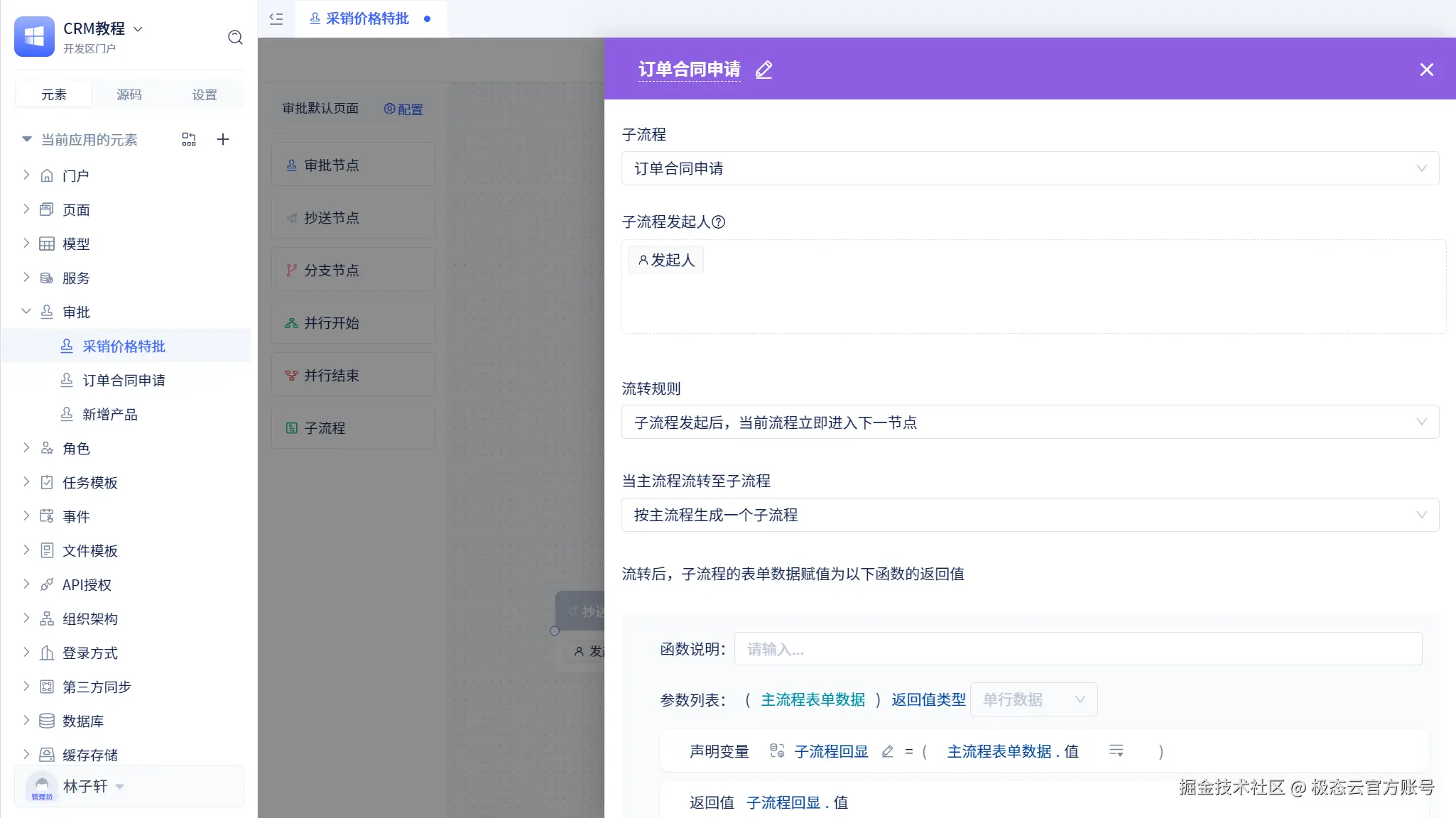Click the edit pencil next to 子流程回显 variable
Viewport: 1456px width, 818px height.
coord(887,751)
